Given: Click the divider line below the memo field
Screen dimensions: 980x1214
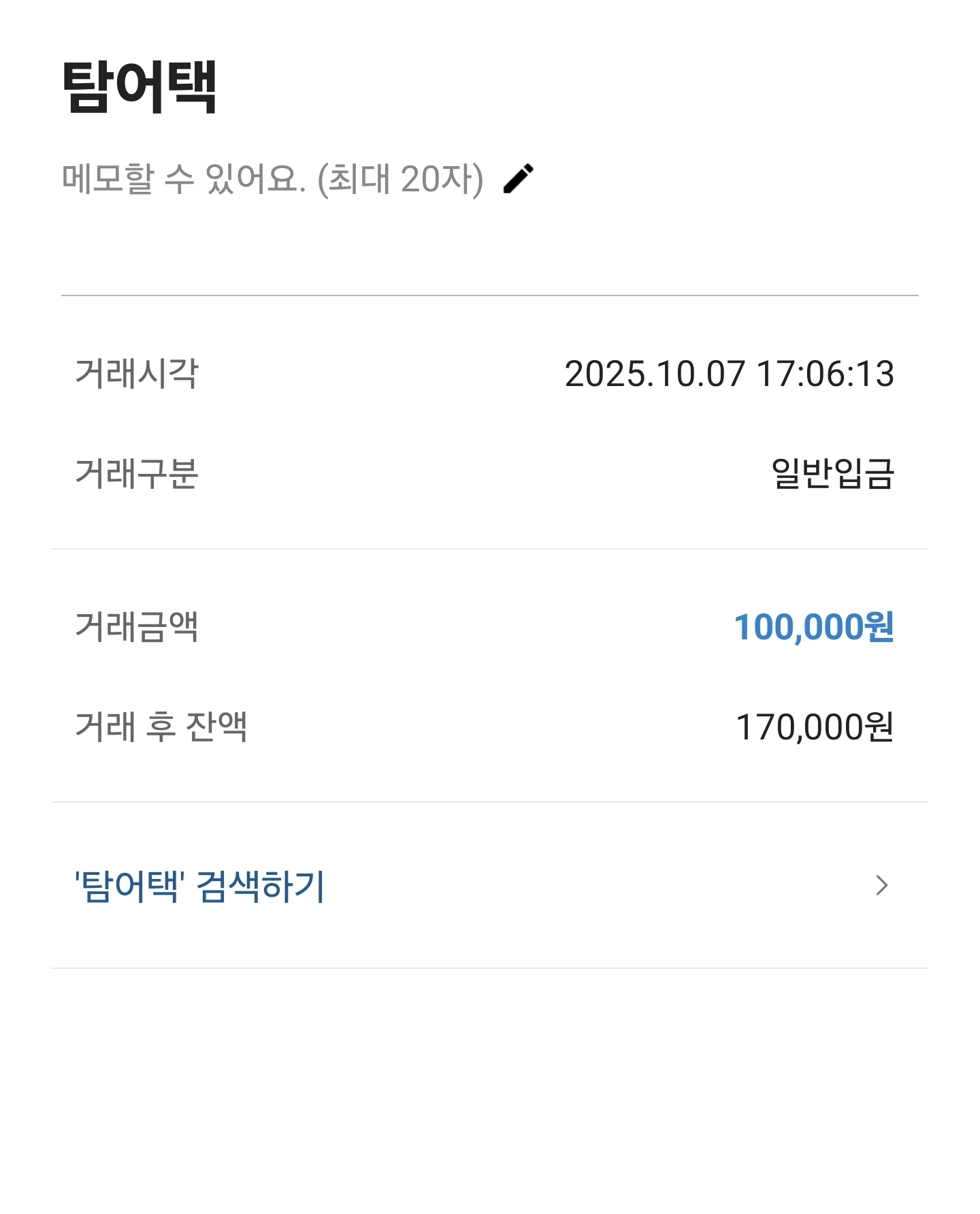Looking at the screenshot, I should tap(490, 295).
